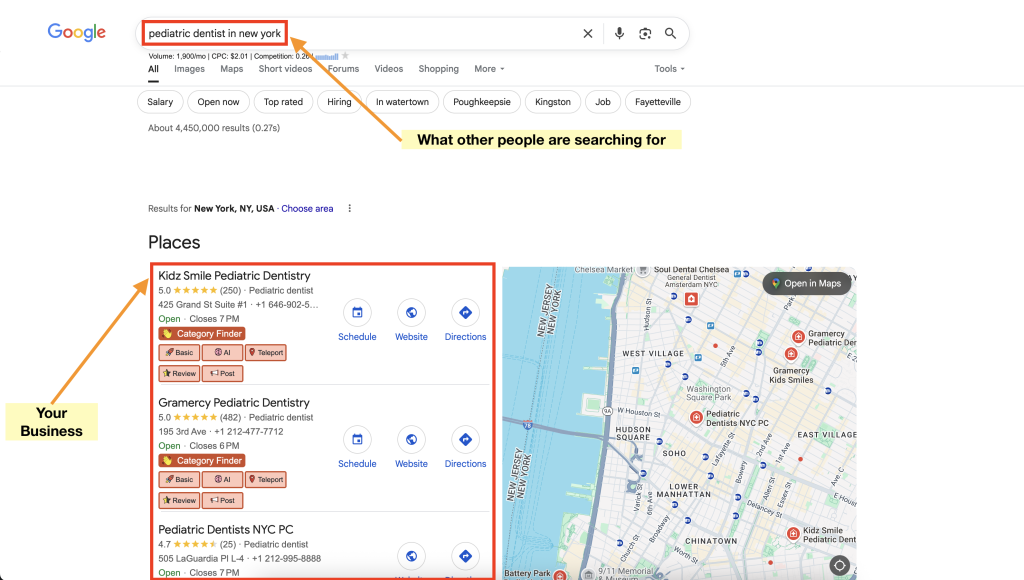Click into the search query field
This screenshot has height=580, width=1024.
(360, 33)
